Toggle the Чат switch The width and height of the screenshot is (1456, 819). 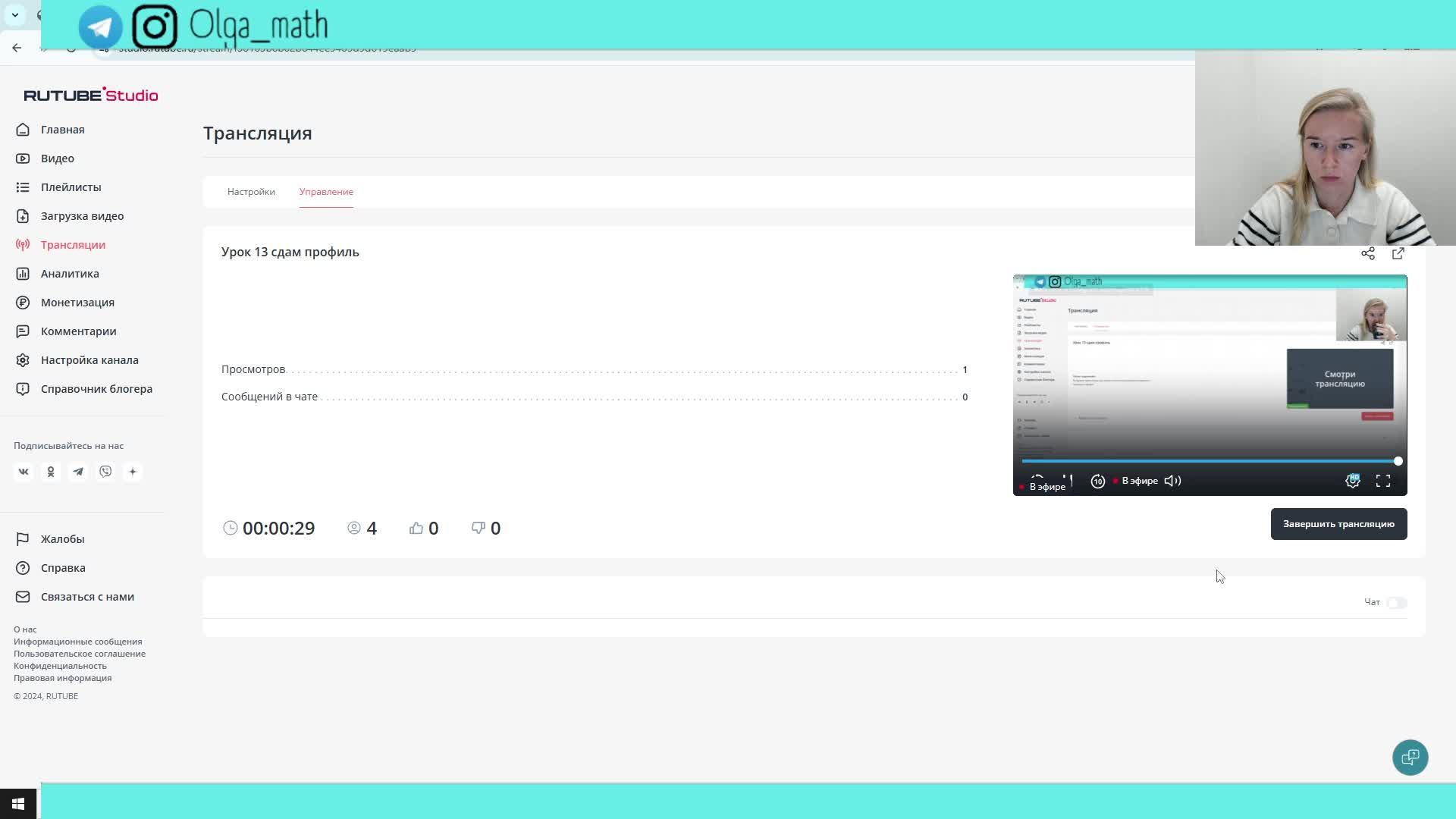point(1397,602)
